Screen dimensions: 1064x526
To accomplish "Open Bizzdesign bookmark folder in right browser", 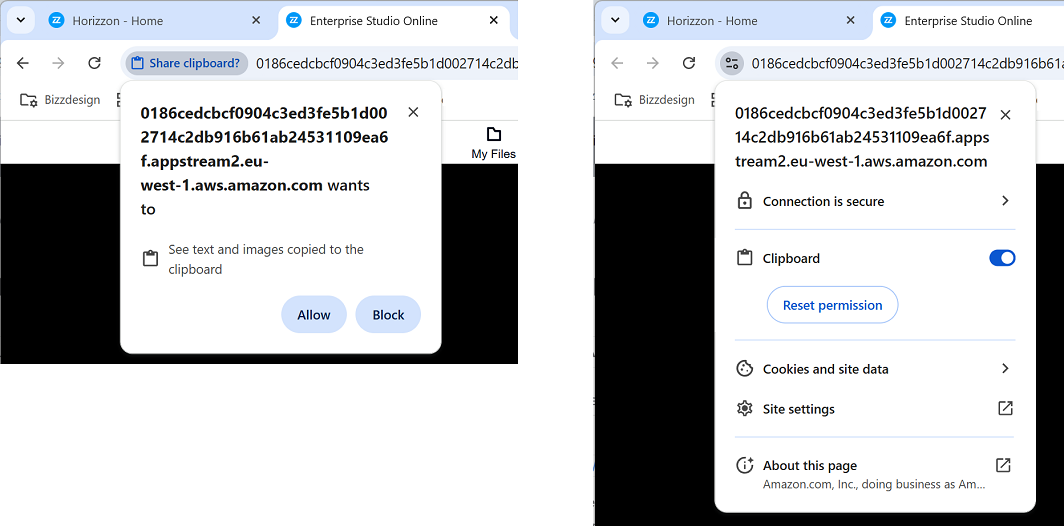I will pos(654,100).
